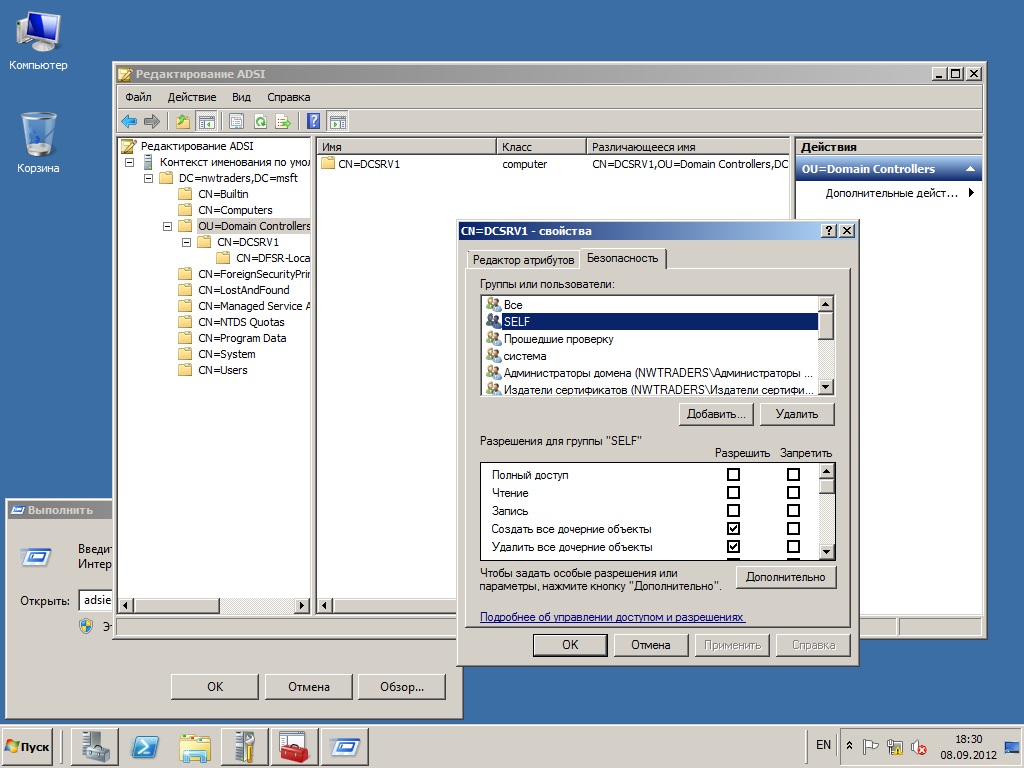Screen dimensions: 1024x768
Task: Click the Добавить button to add a user
Action: point(716,413)
